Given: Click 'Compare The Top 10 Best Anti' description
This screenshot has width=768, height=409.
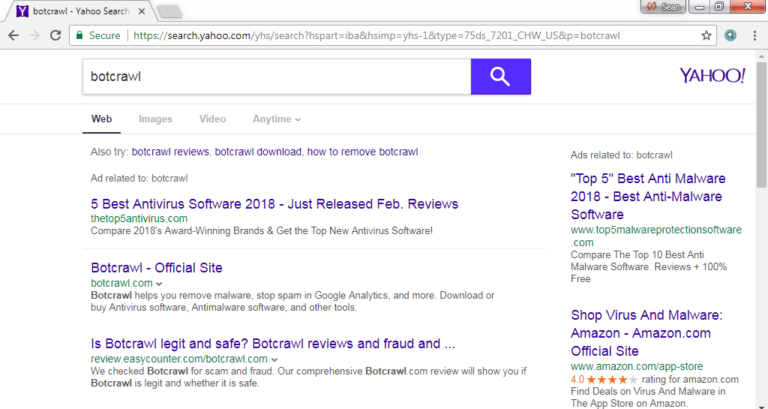Looking at the screenshot, I should (x=649, y=267).
